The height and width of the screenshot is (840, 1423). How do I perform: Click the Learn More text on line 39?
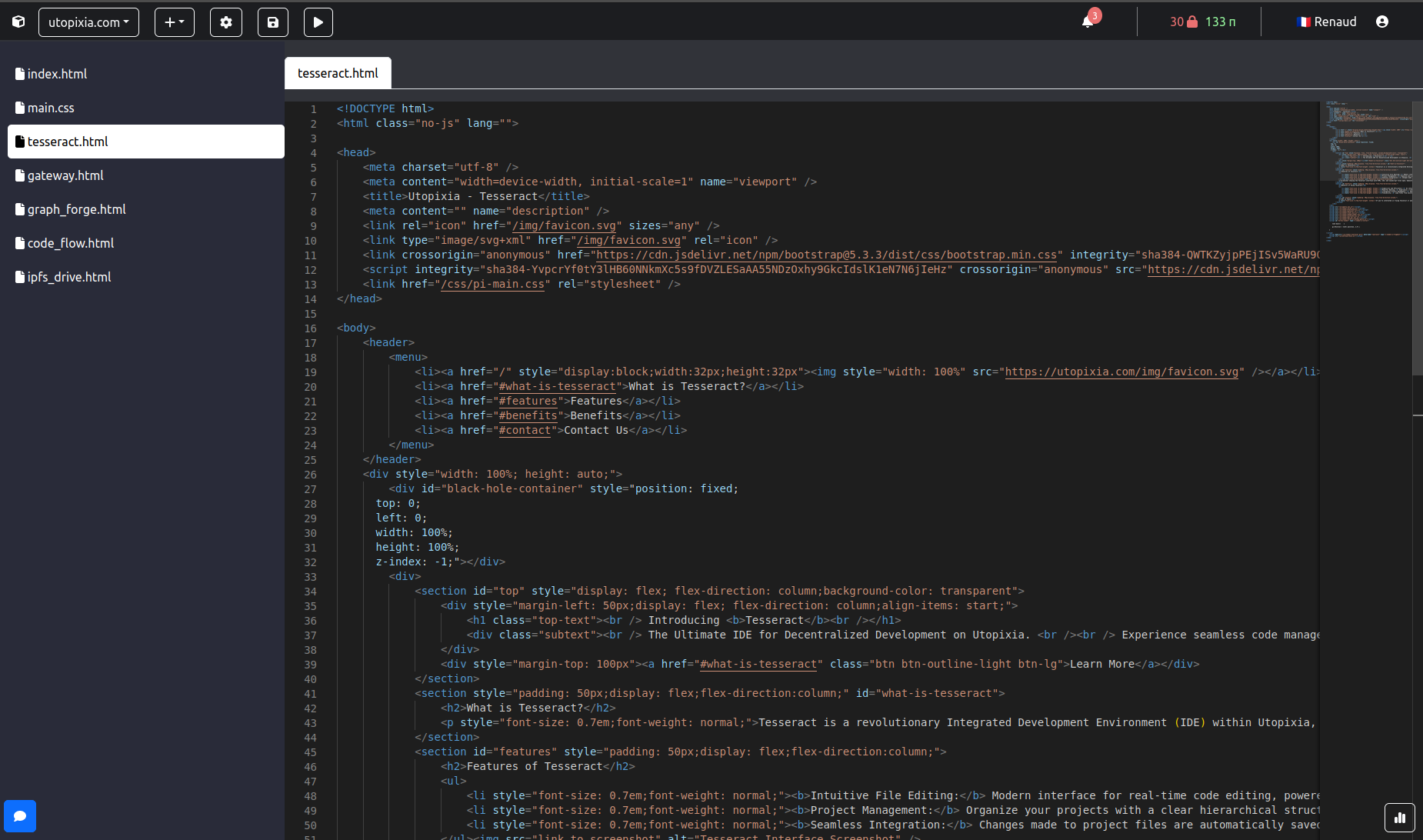1102,664
